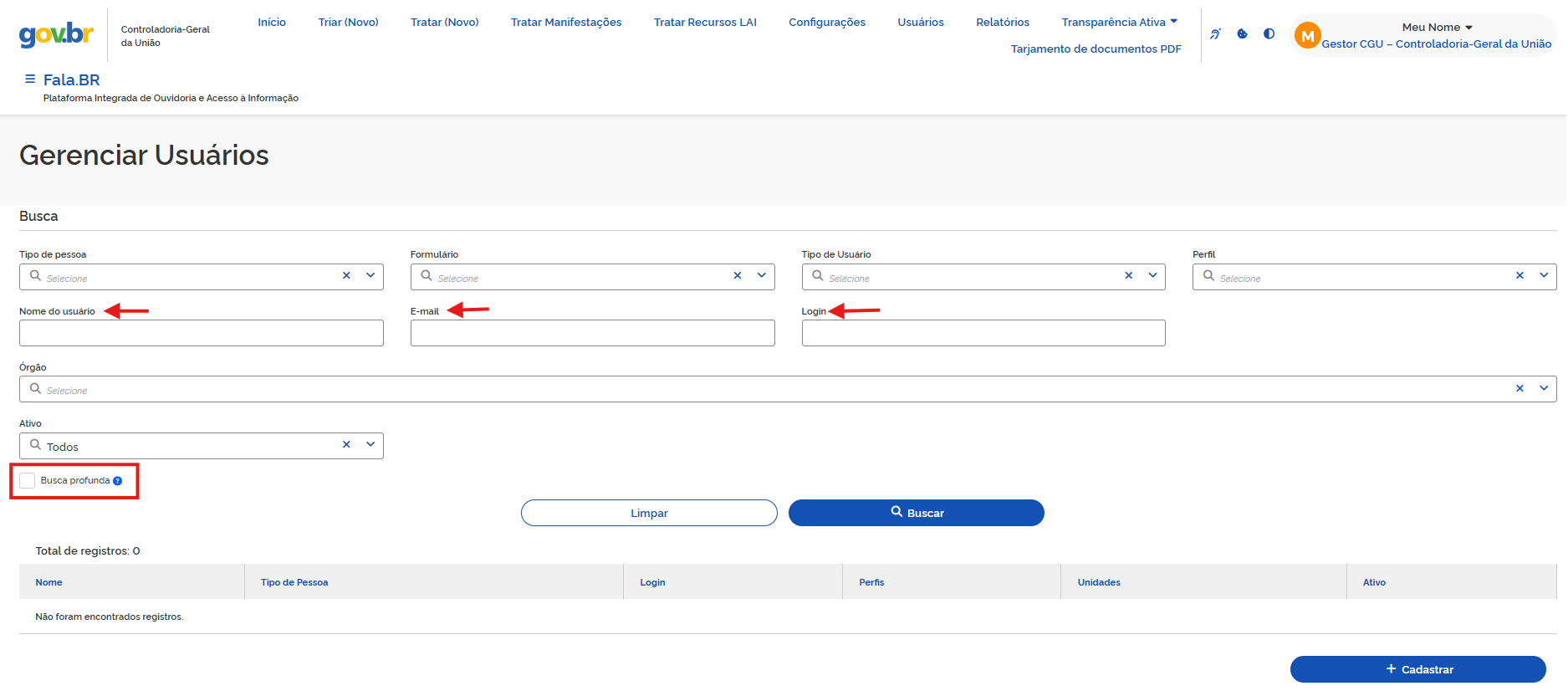Clear the Tipo de pessoa selection
The image size is (1568, 691).
(x=346, y=276)
